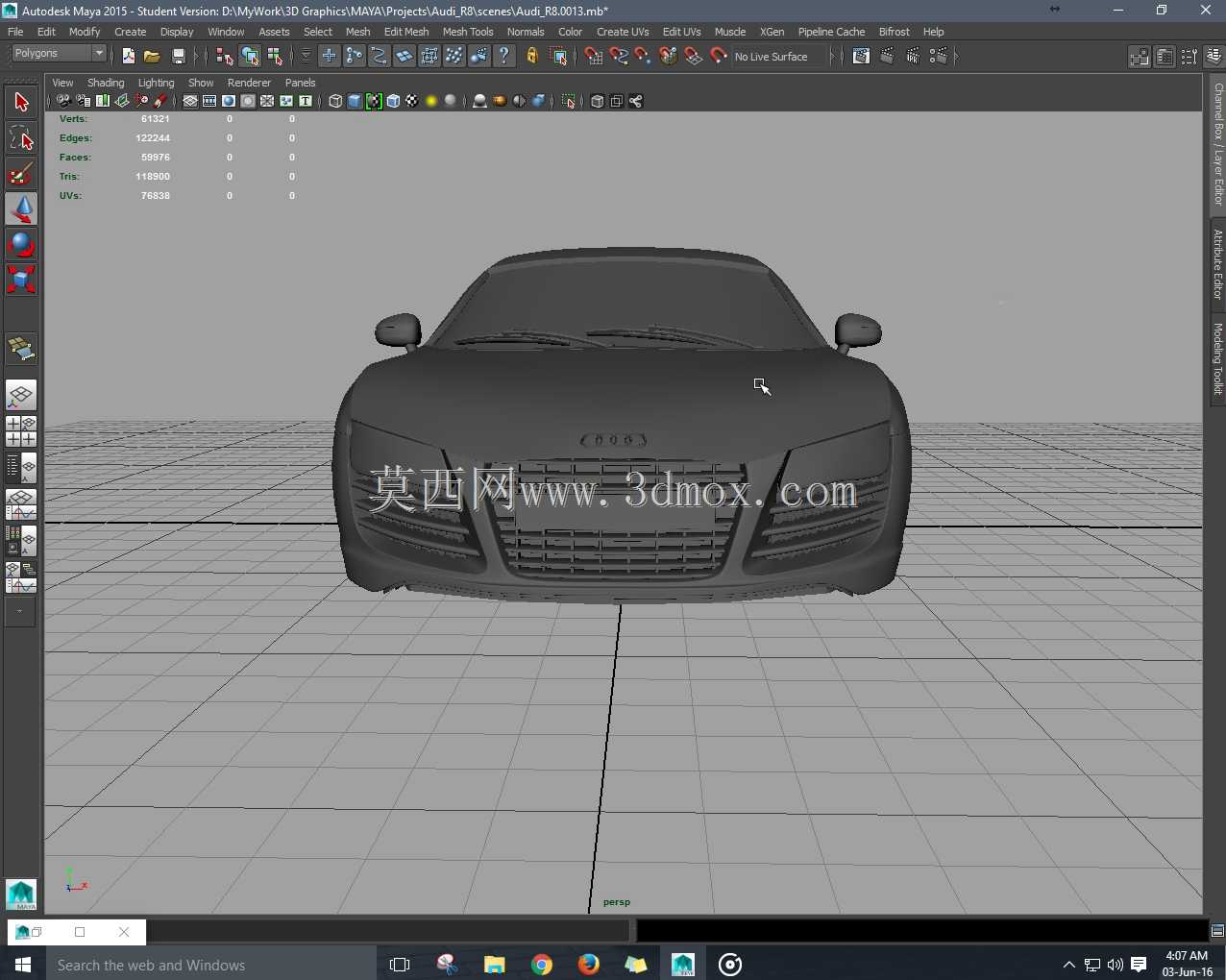Screen dimensions: 1226x980
Task: Open Firefox from taskbar
Action: pyautogui.click(x=589, y=965)
